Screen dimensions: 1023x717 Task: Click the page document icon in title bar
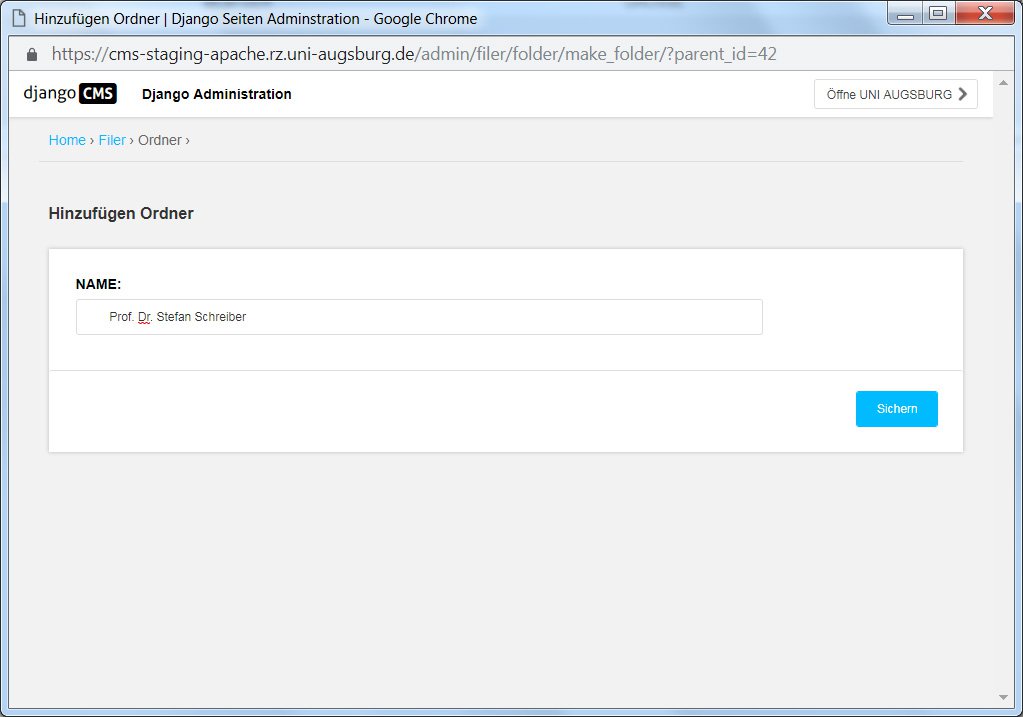[20, 18]
